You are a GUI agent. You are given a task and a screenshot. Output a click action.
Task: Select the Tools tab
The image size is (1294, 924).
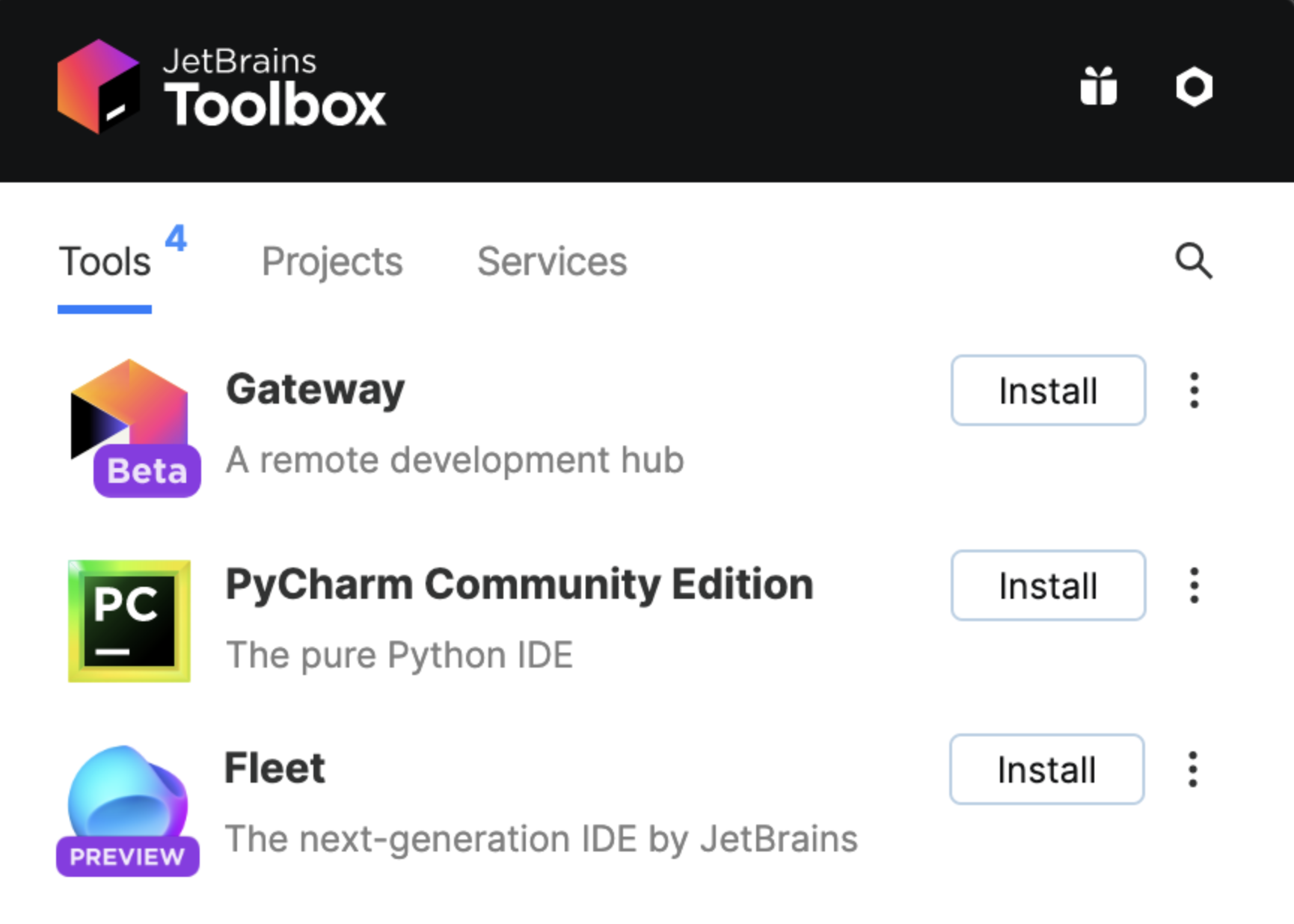[x=103, y=261]
